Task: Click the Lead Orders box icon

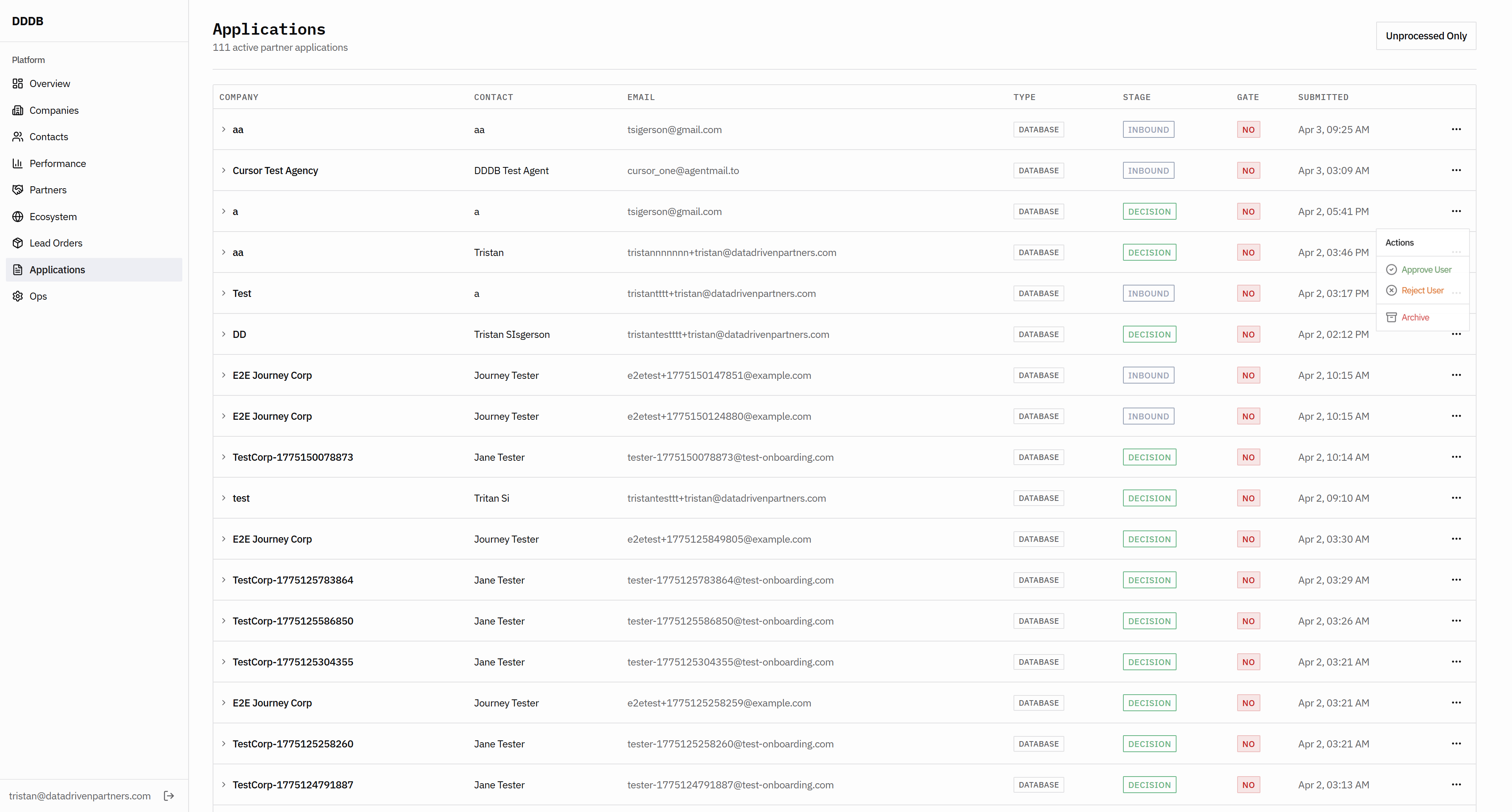Action: 18,243
